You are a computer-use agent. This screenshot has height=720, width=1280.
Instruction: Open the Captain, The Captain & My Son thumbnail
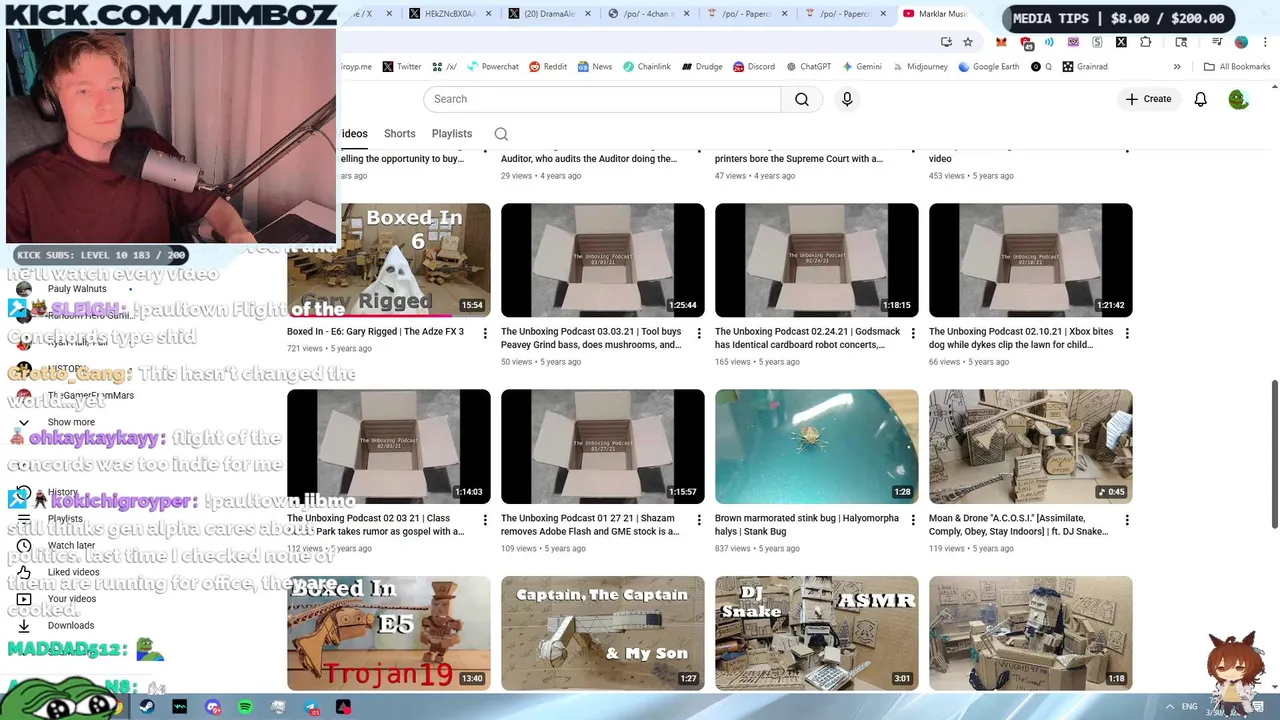602,633
